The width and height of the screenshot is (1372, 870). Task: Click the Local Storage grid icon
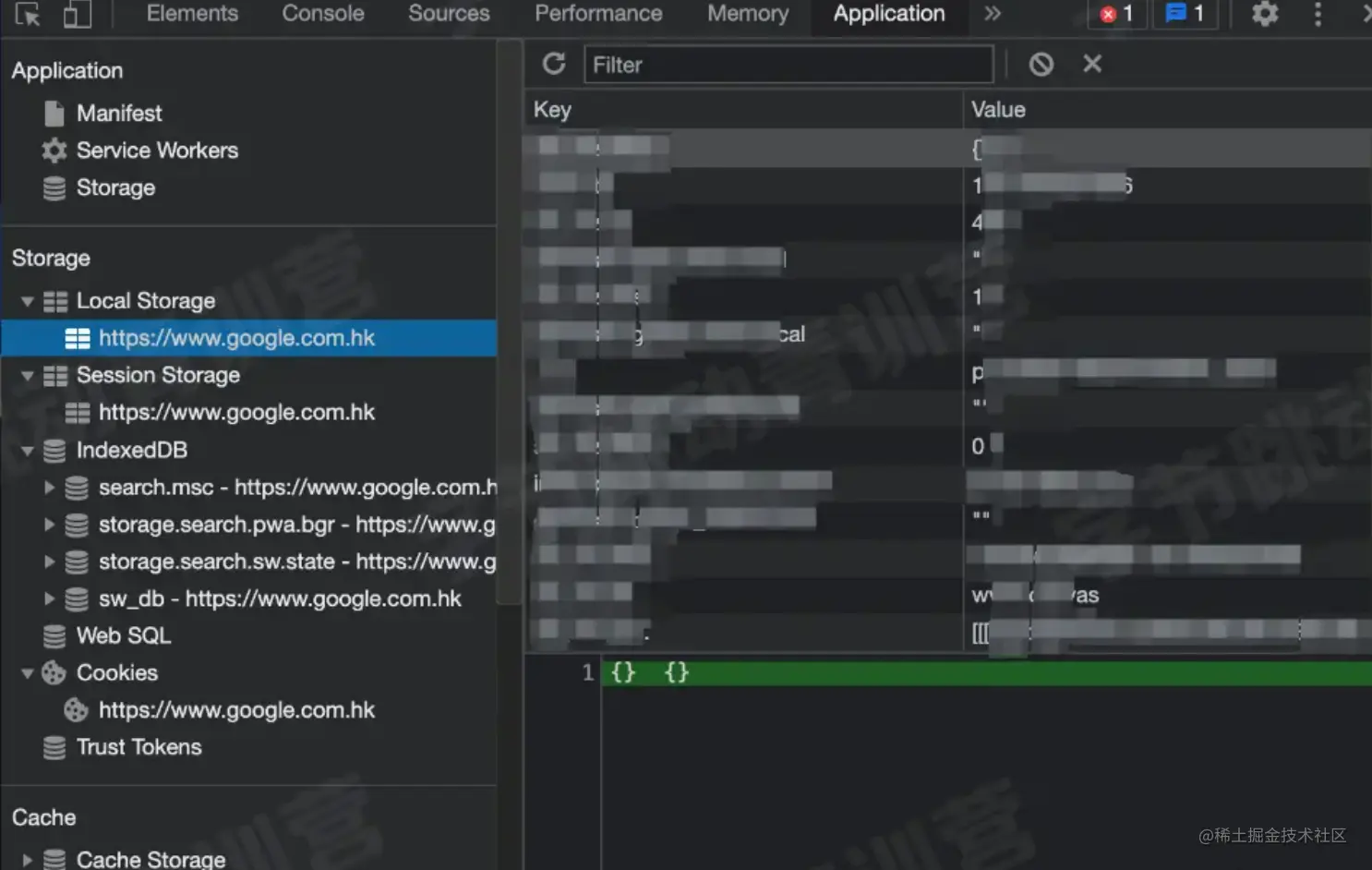[x=55, y=301]
